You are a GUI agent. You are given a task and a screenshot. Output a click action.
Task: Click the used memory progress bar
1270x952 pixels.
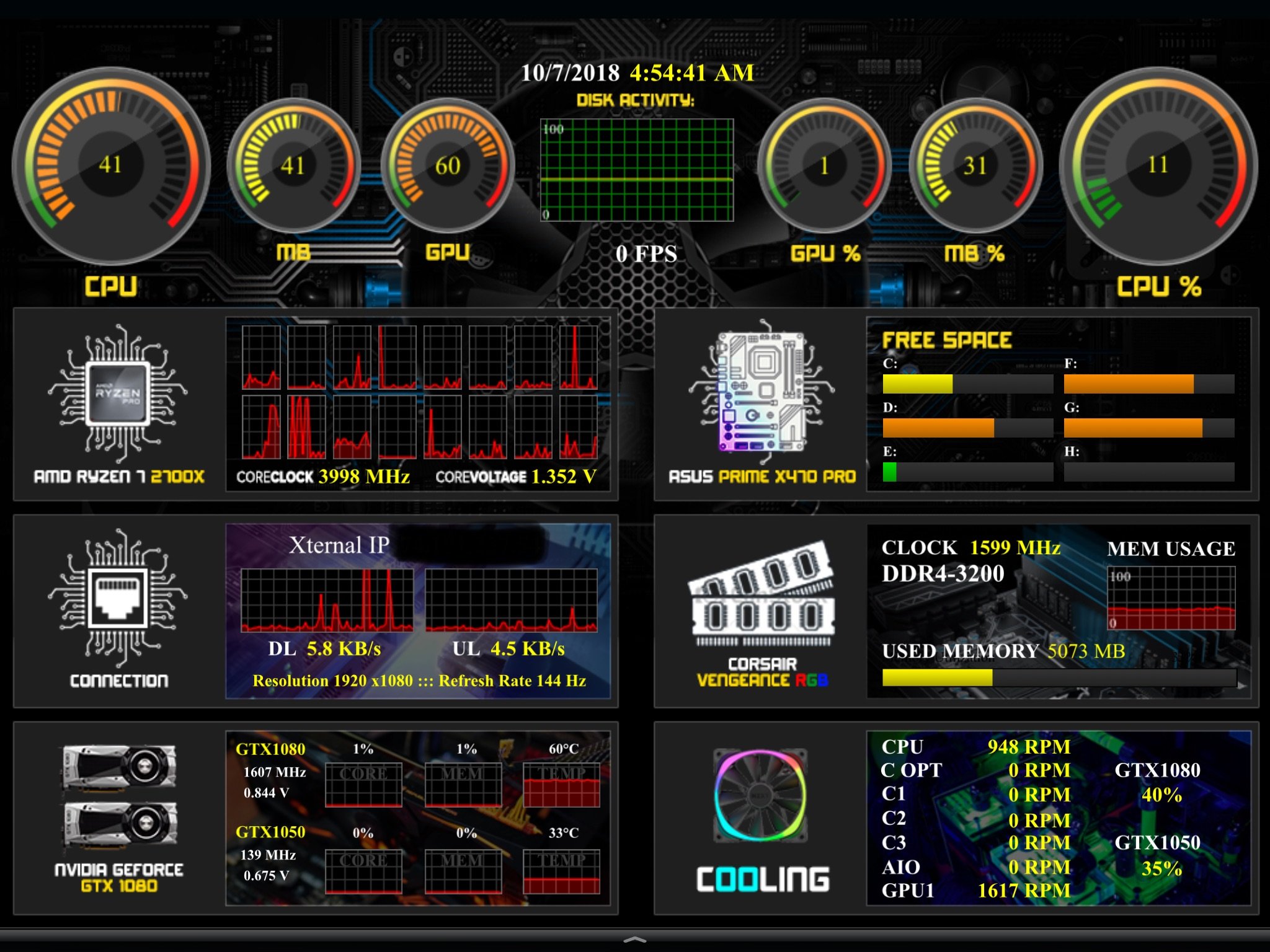(x=1059, y=677)
